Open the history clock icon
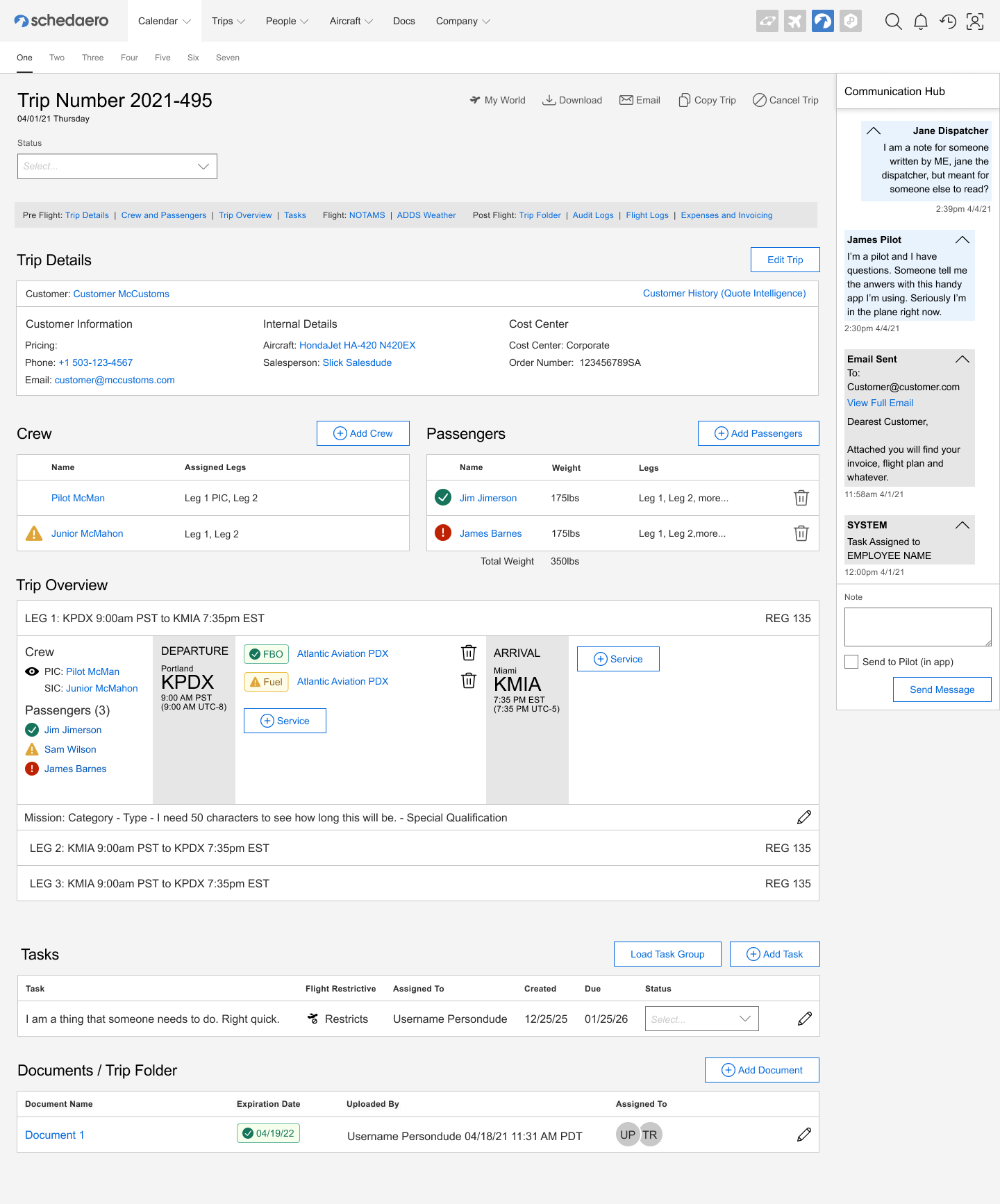The image size is (1000, 1204). click(x=947, y=22)
